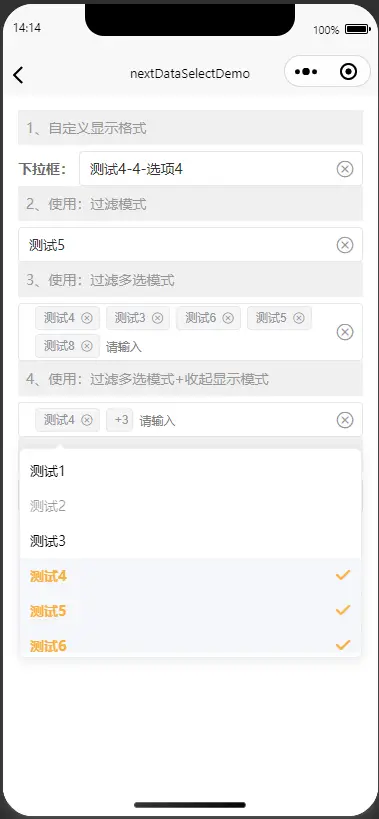Screen dimensions: 379x819
Task: Clear all selections in collapsed multi-select
Action: click(x=345, y=420)
